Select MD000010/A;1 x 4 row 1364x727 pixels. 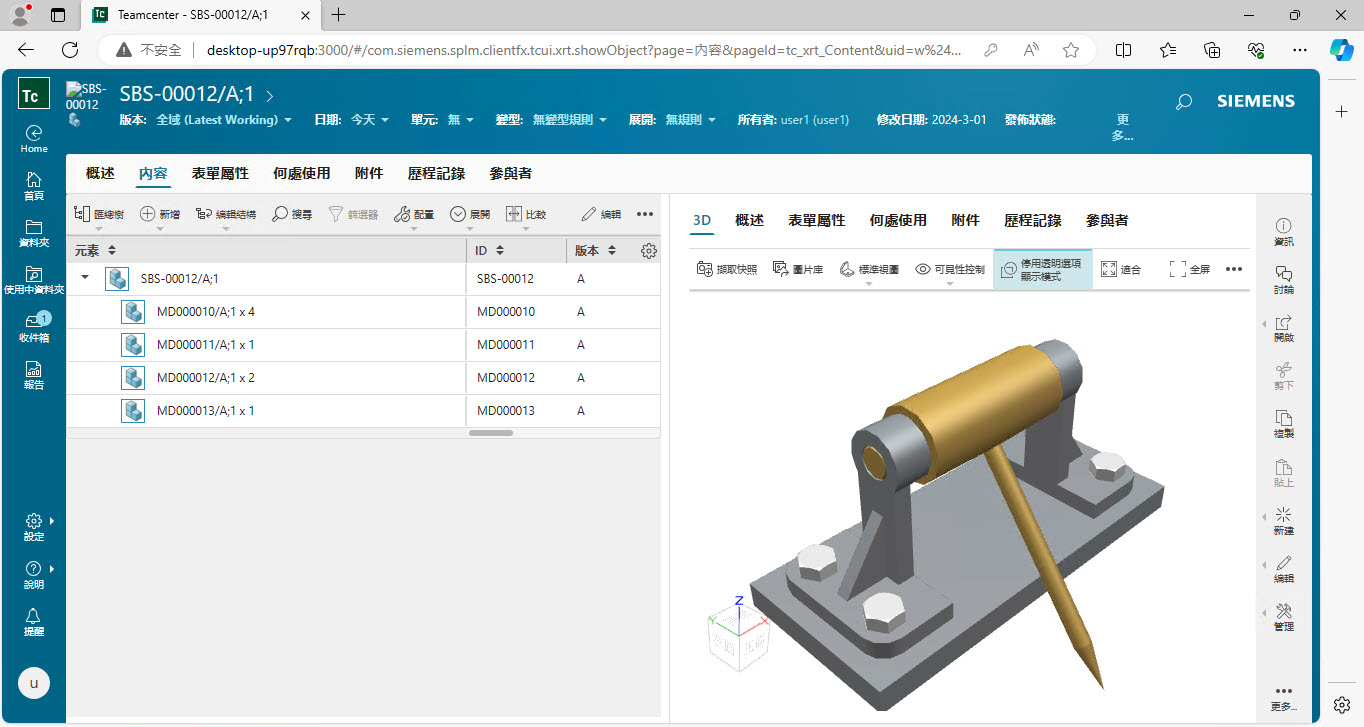click(363, 312)
